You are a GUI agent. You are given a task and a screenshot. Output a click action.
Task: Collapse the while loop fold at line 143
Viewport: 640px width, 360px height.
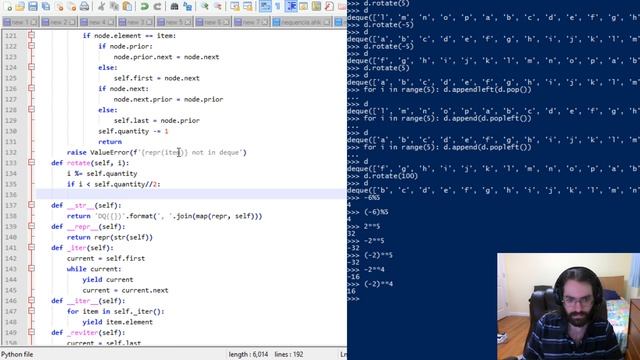(31, 269)
